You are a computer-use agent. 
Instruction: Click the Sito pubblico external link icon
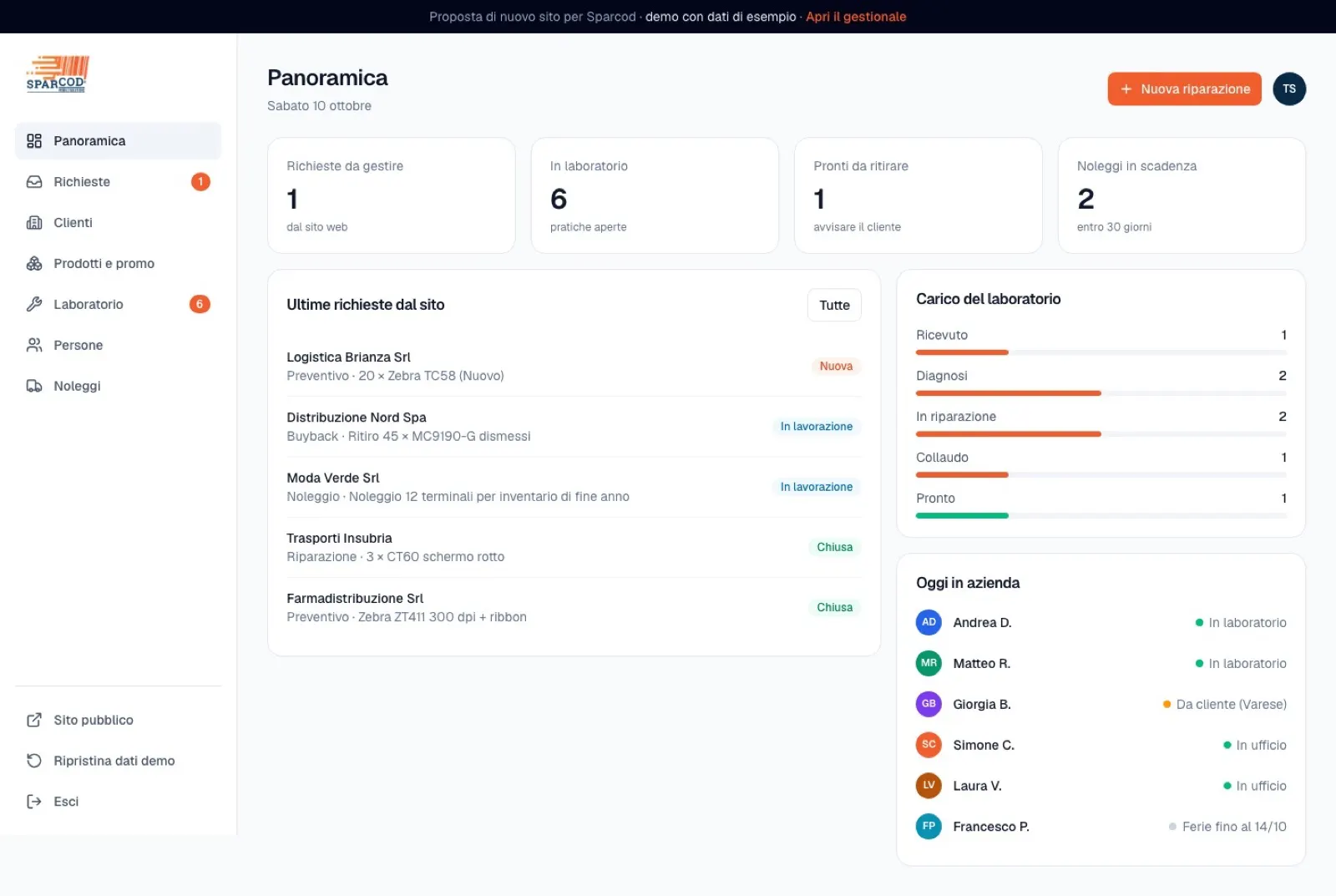pos(34,720)
